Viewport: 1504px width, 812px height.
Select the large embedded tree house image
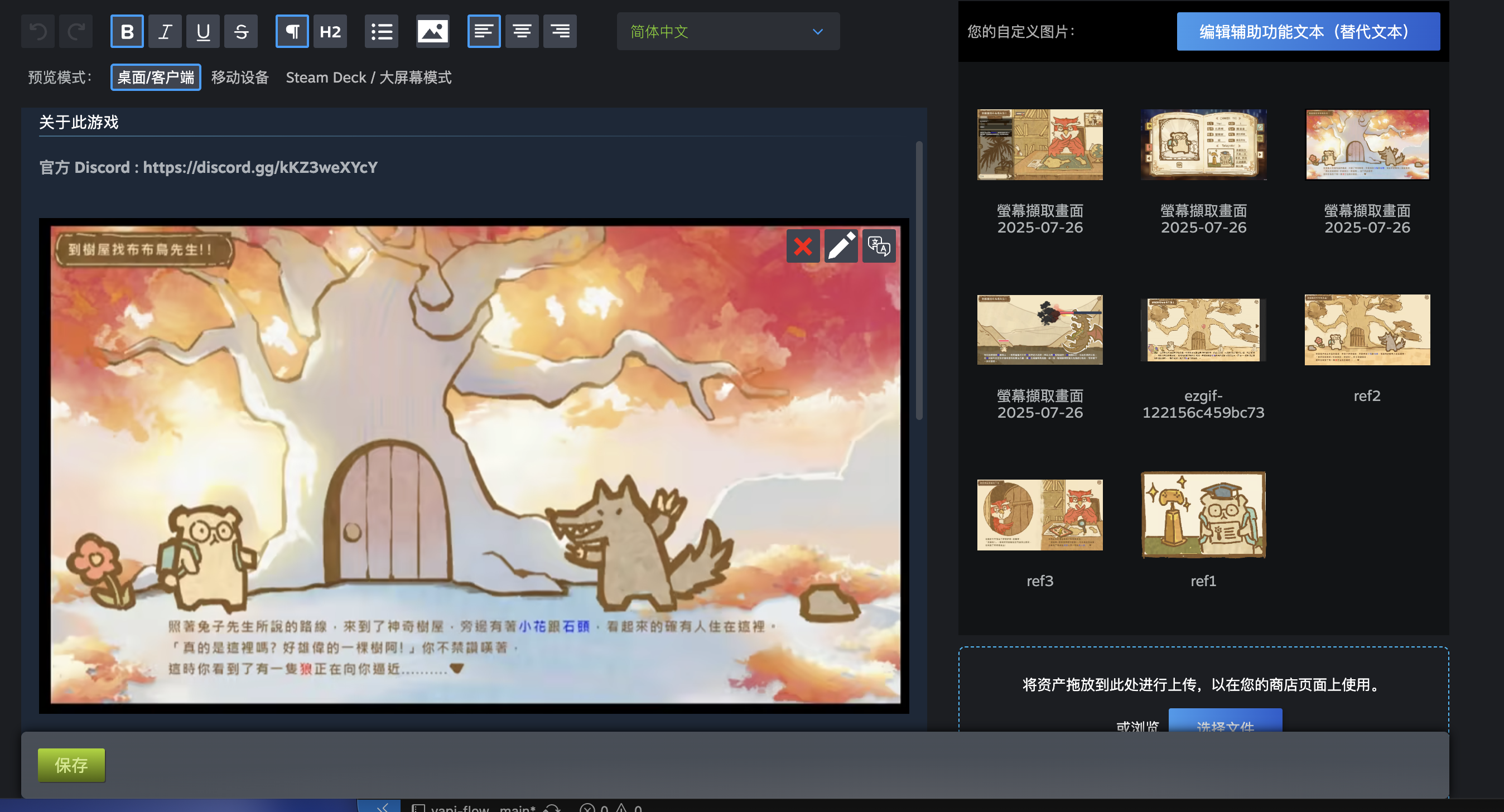[x=474, y=466]
